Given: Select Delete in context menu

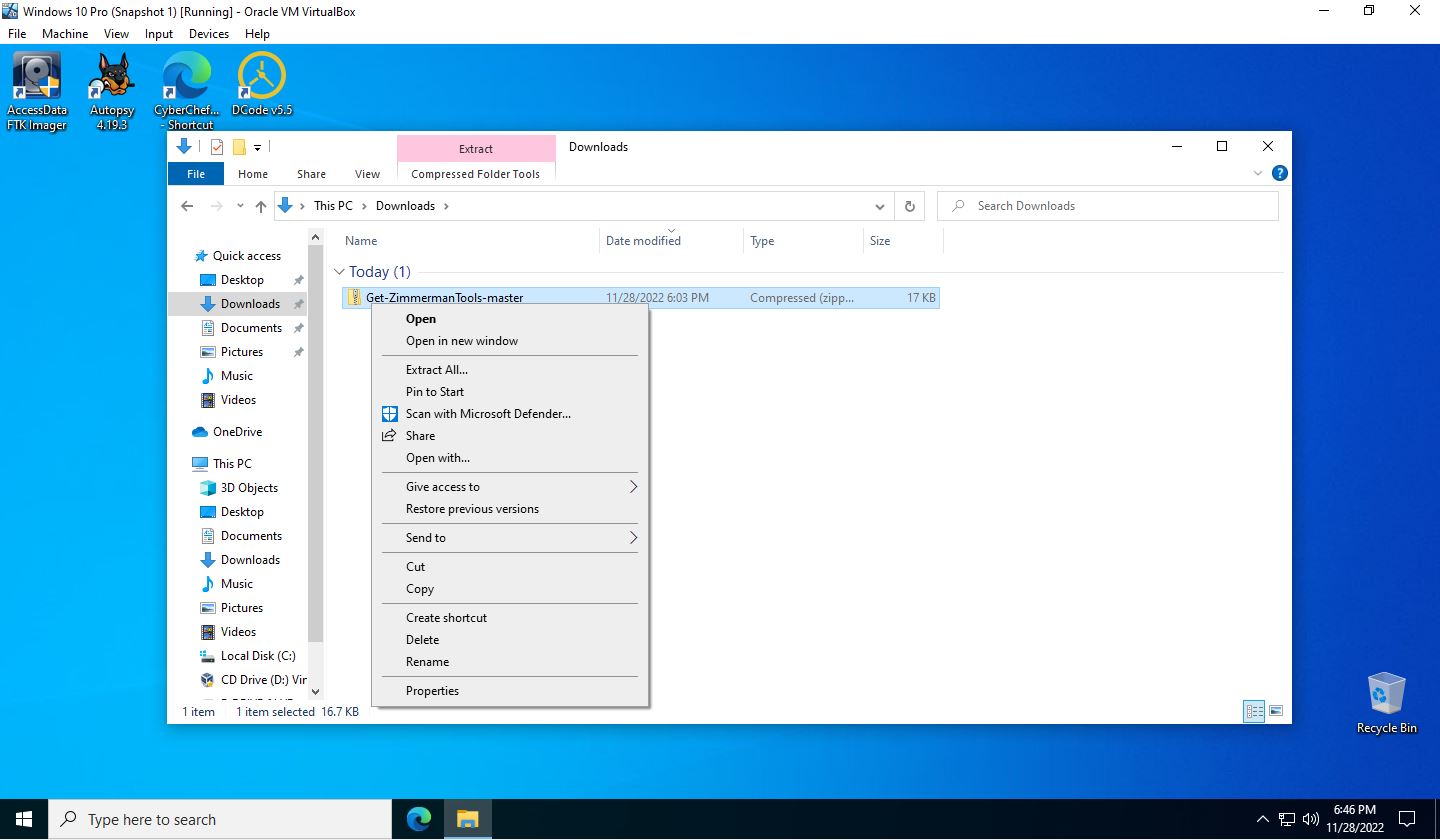Looking at the screenshot, I should coord(509,640).
